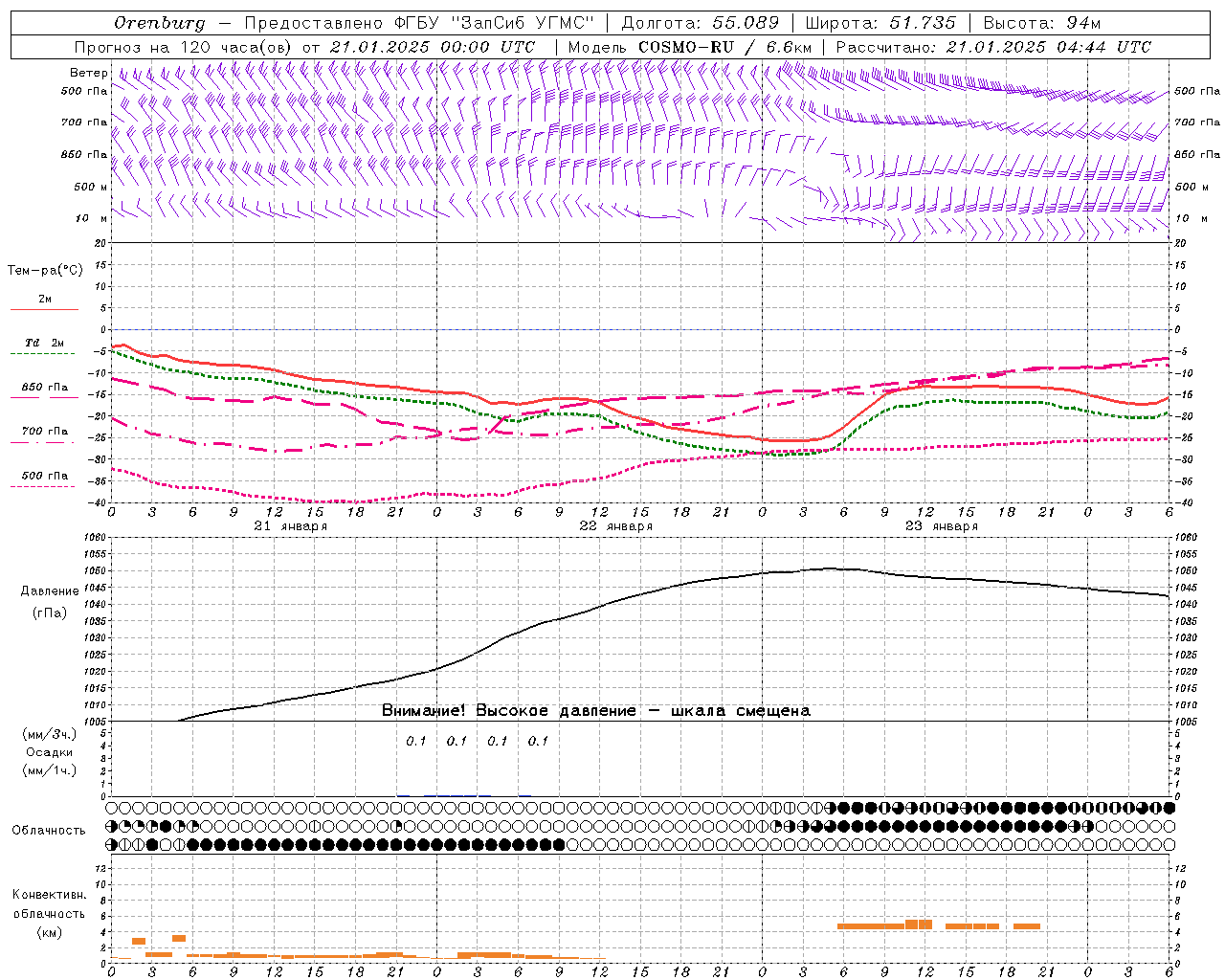Viewport: 1225px width, 980px height.
Task: Click the "Конвективн." convective cloud label
Action: coord(49,895)
